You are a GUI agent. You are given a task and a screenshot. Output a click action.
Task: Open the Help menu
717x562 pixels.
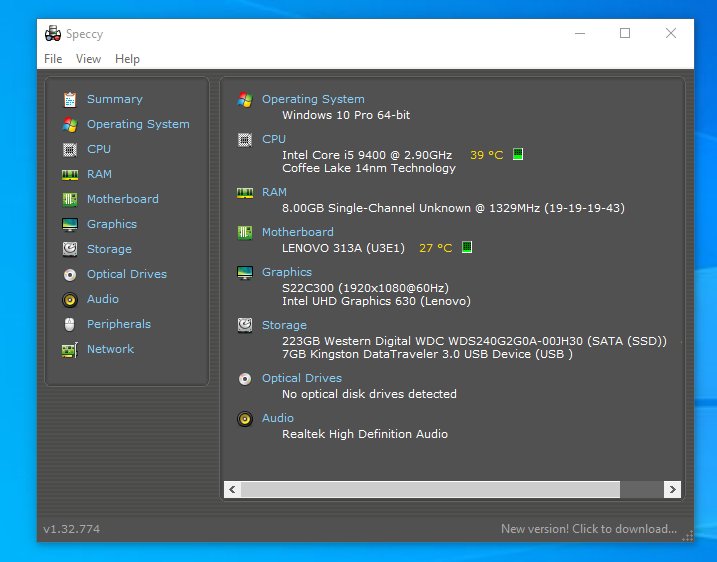(127, 59)
